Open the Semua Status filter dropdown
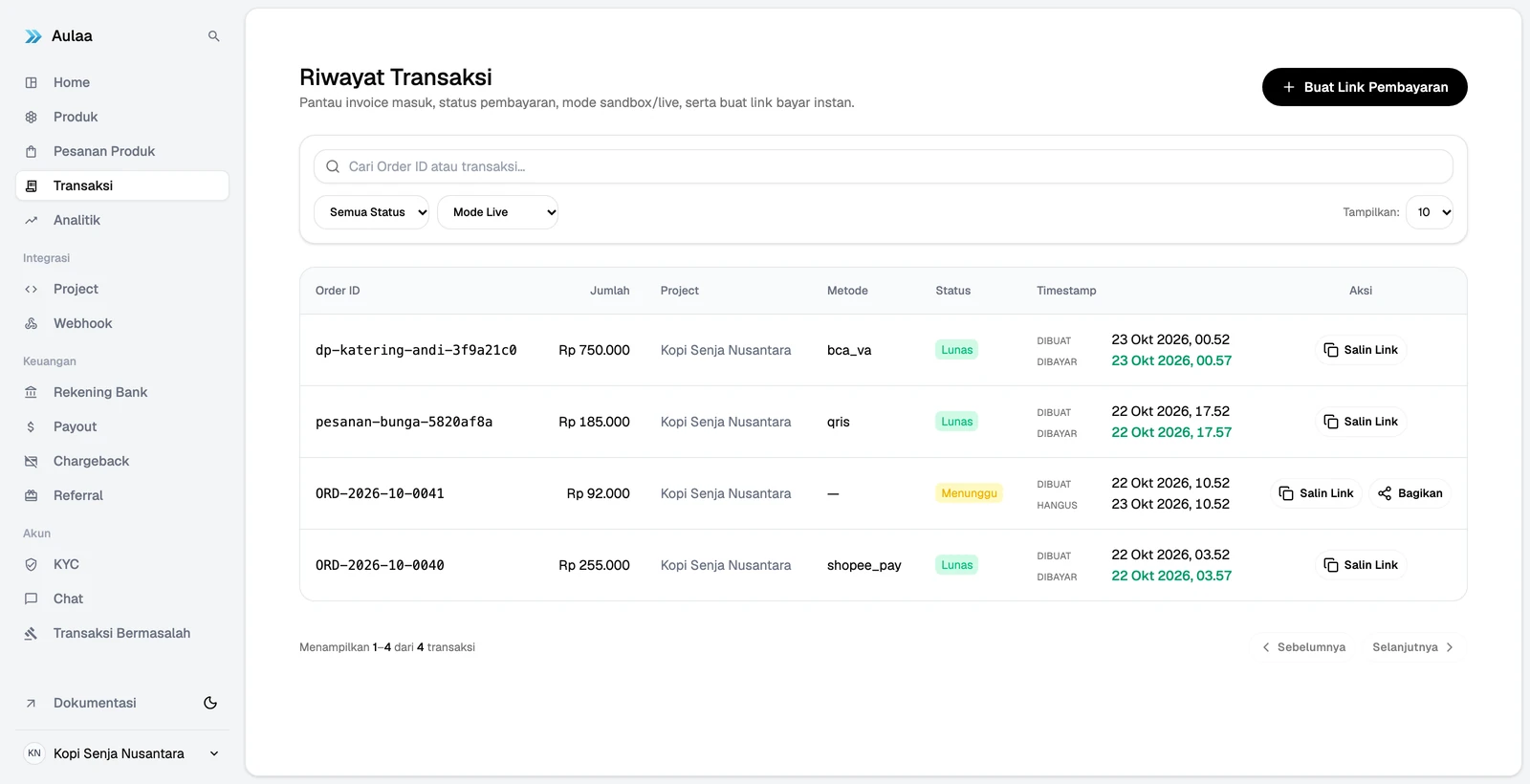The image size is (1530, 784). 372,212
